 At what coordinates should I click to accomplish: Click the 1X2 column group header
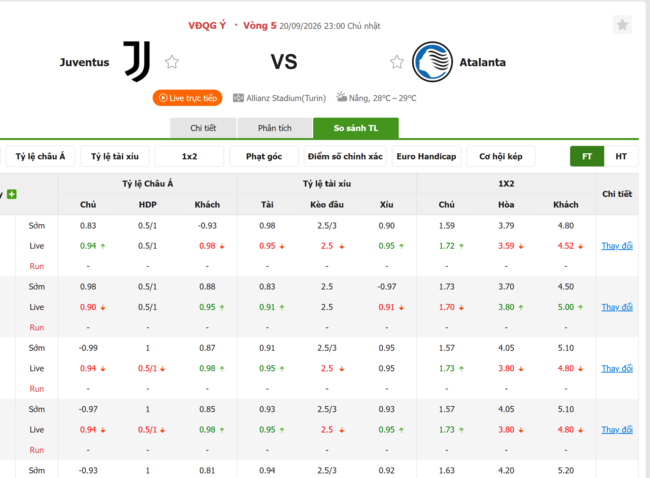tap(506, 184)
